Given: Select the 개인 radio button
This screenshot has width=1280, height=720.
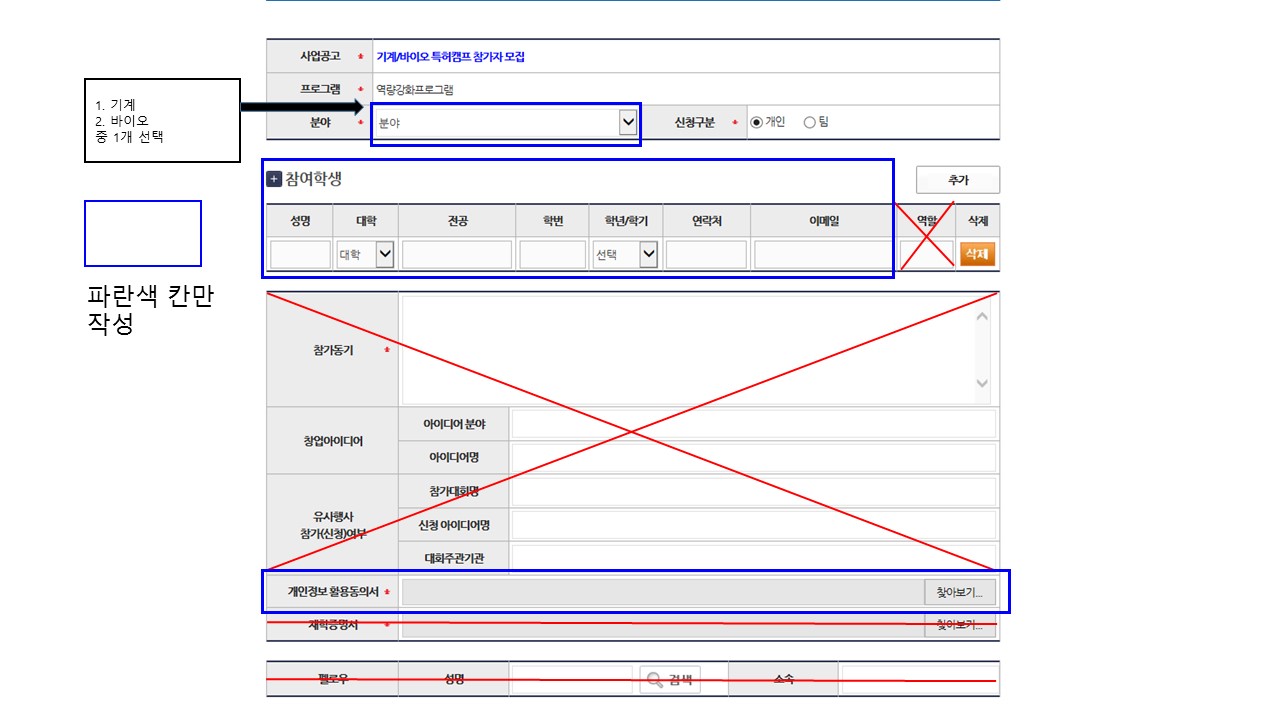Looking at the screenshot, I should 757,123.
